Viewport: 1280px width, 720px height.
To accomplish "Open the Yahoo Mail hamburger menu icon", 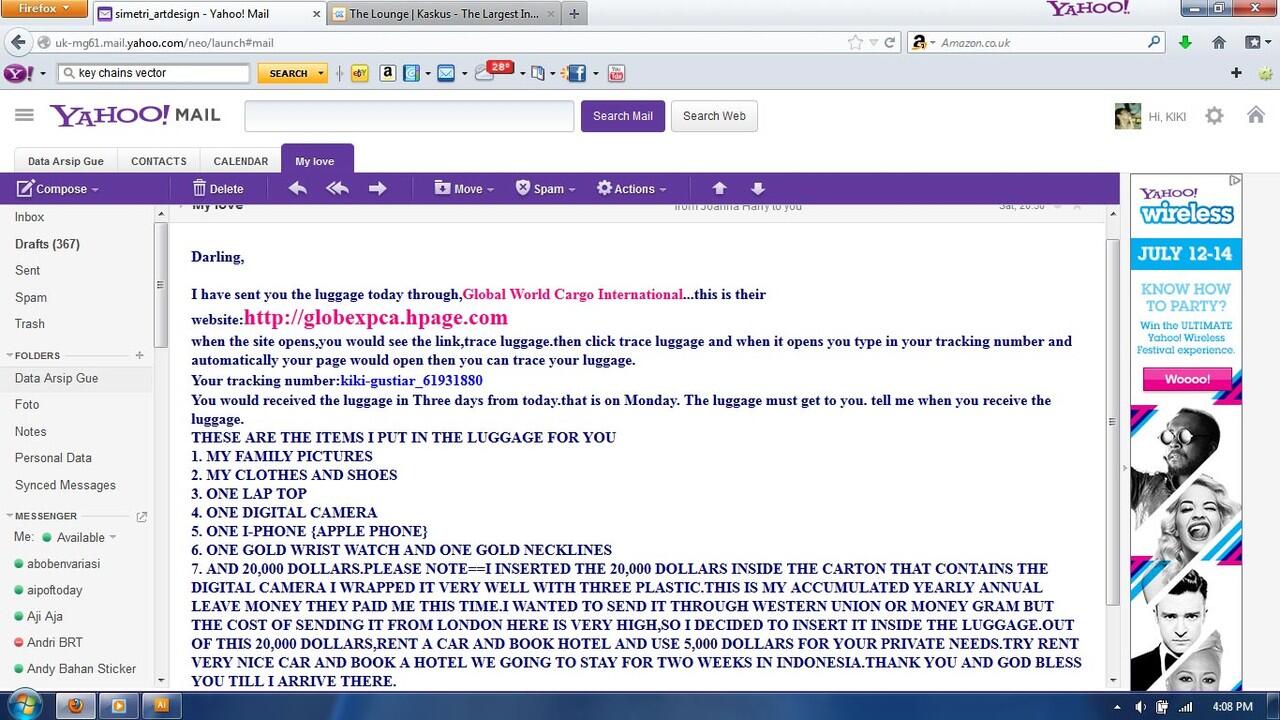I will click(25, 115).
